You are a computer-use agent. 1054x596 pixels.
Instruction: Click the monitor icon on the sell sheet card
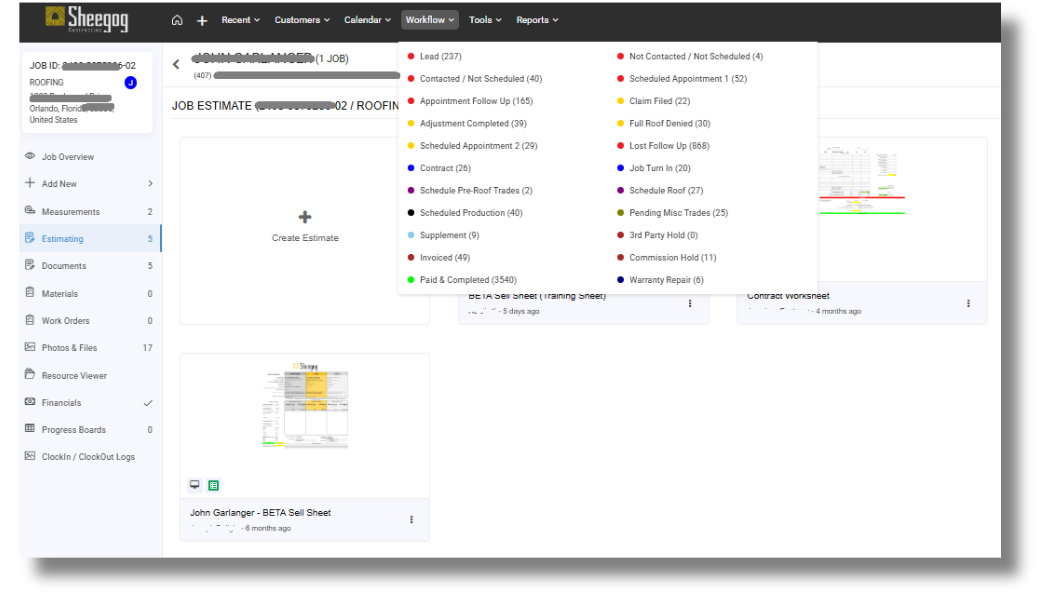194,485
